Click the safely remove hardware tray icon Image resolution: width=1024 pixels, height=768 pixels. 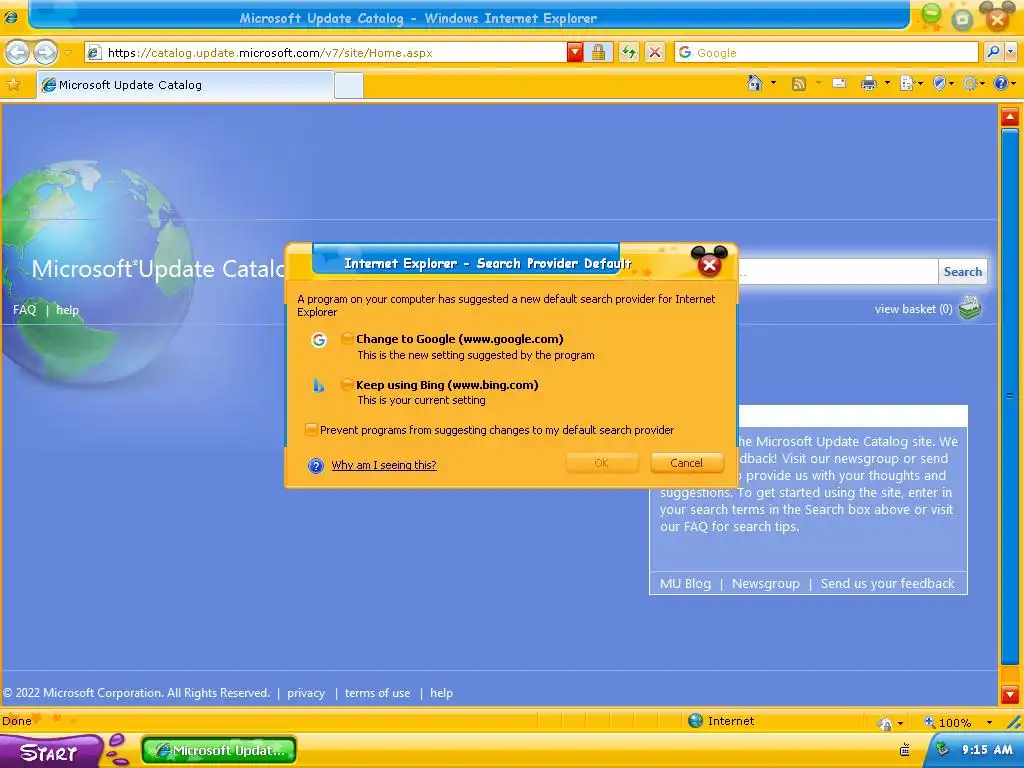[x=942, y=748]
